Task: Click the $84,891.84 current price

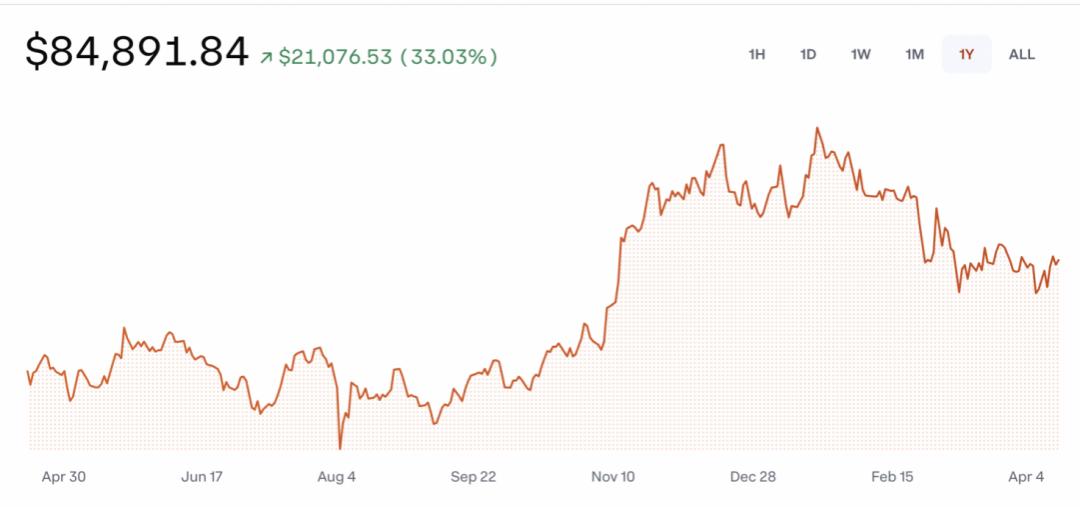Action: point(137,53)
